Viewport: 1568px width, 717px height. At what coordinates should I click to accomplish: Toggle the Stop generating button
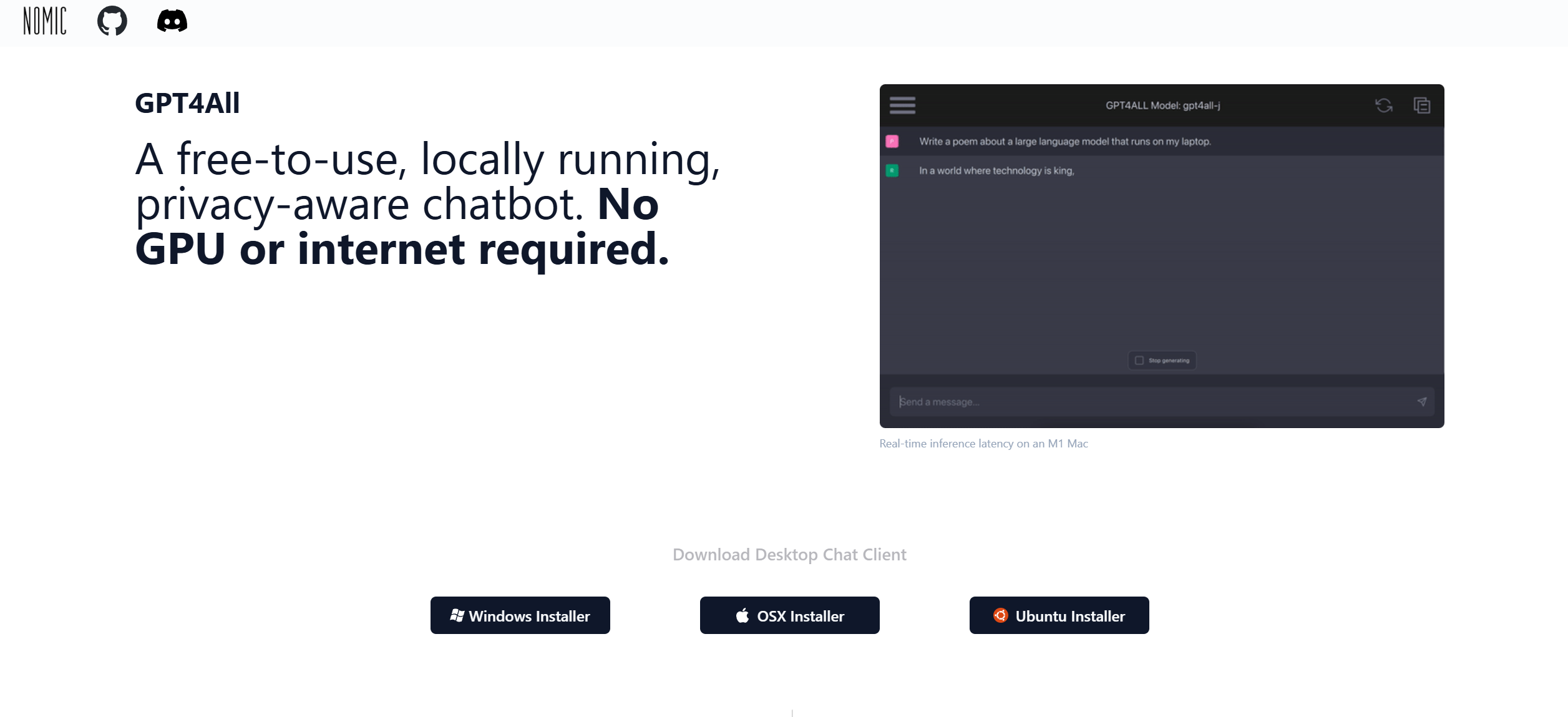coord(1162,360)
